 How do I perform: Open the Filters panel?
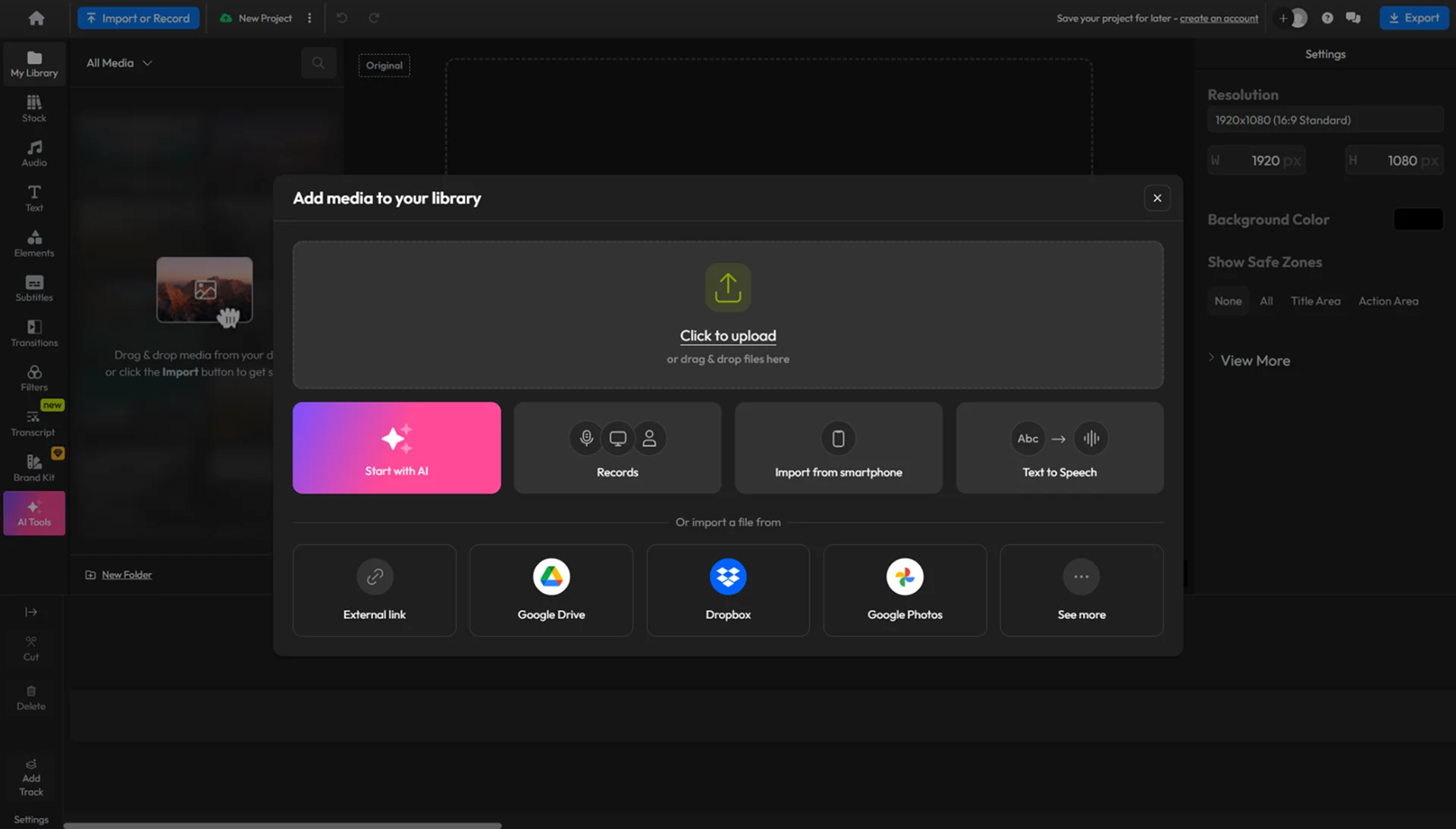[x=33, y=378]
